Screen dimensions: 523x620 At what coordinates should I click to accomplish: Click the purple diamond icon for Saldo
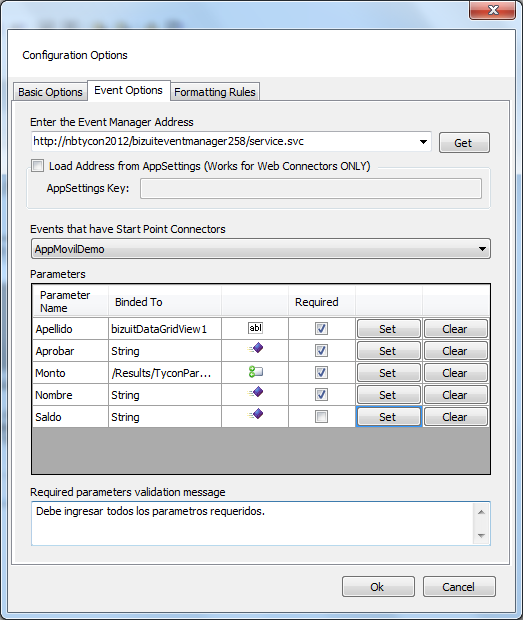pyautogui.click(x=255, y=414)
